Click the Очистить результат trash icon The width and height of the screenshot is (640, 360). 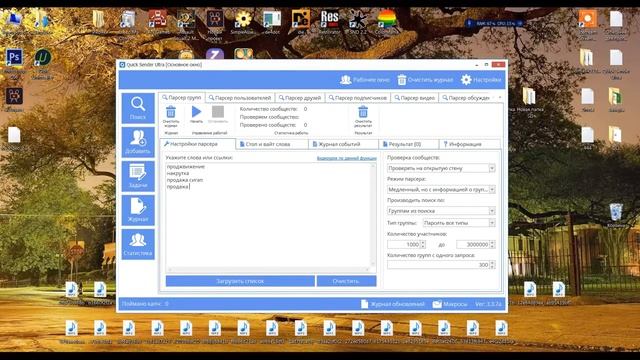pos(363,111)
